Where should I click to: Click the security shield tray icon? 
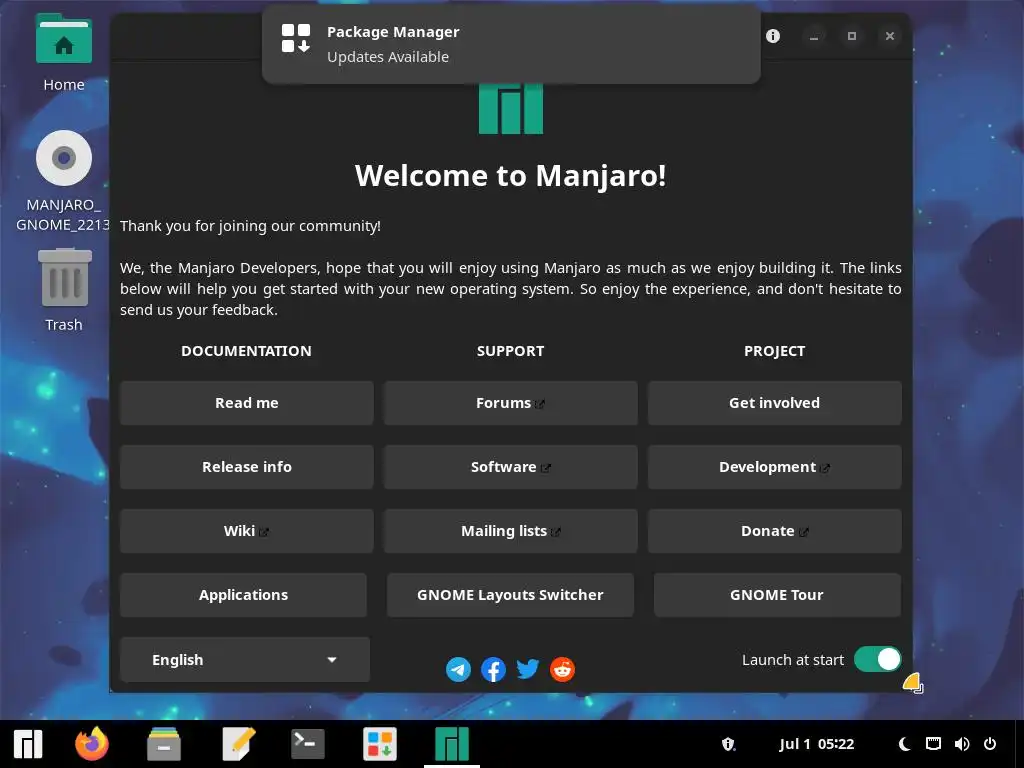pos(728,744)
